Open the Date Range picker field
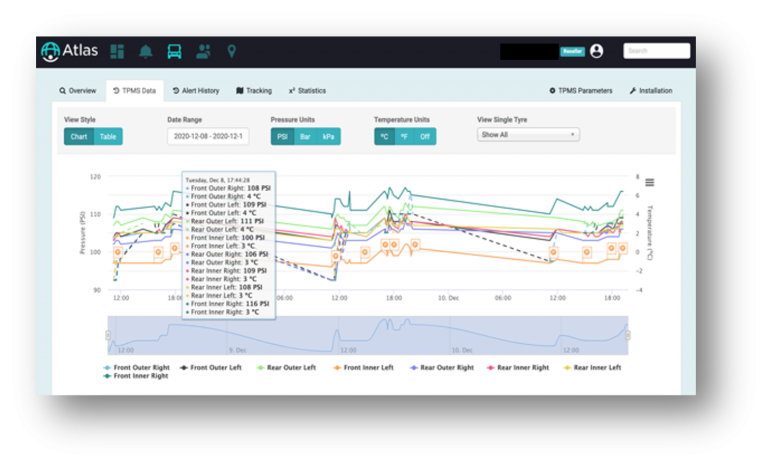 point(208,136)
